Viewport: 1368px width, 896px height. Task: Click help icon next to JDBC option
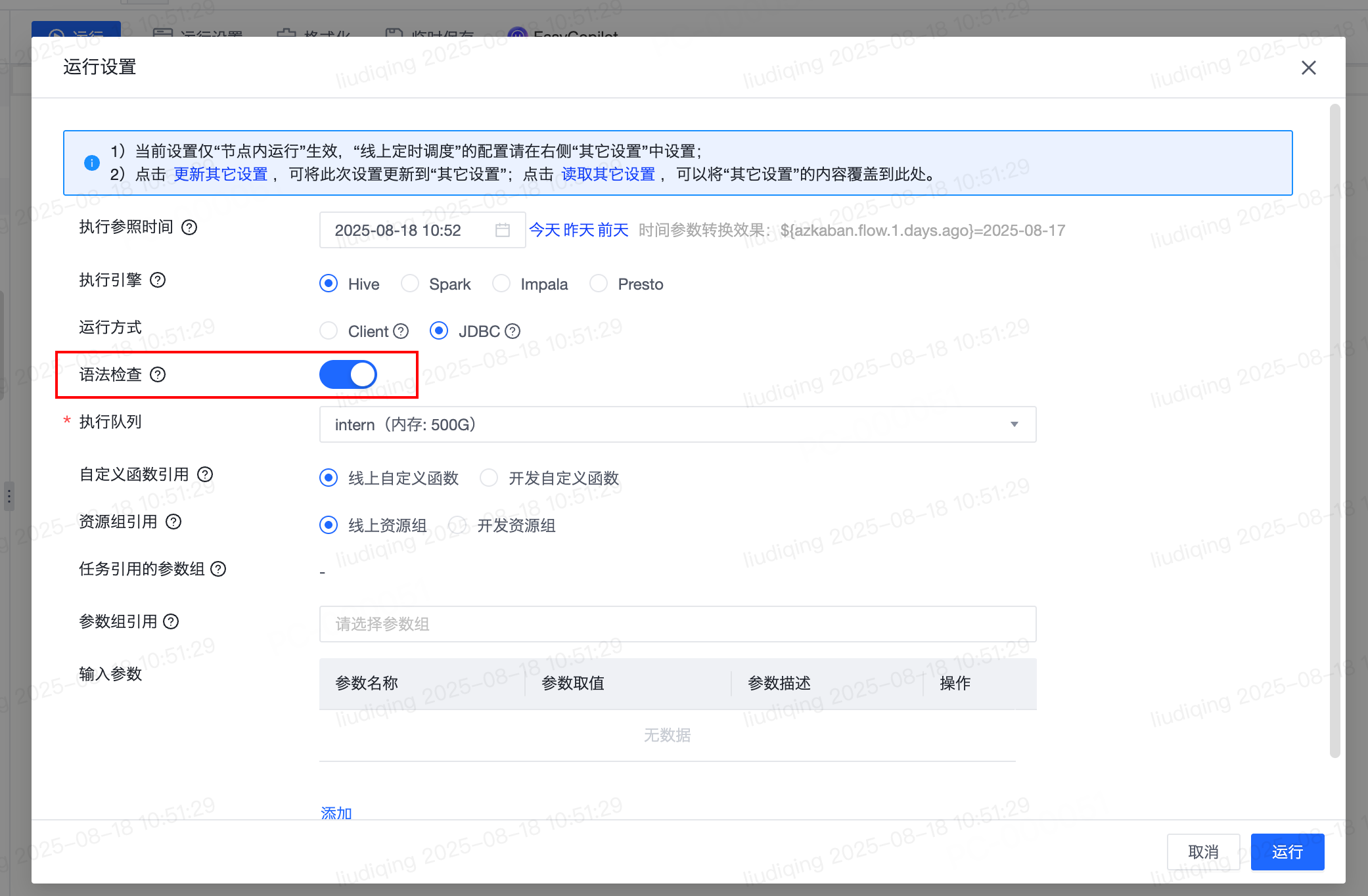point(513,331)
